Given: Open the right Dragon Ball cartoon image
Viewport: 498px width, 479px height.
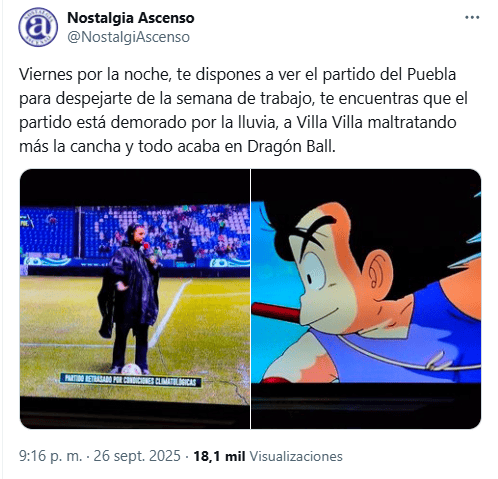Looking at the screenshot, I should [366, 299].
